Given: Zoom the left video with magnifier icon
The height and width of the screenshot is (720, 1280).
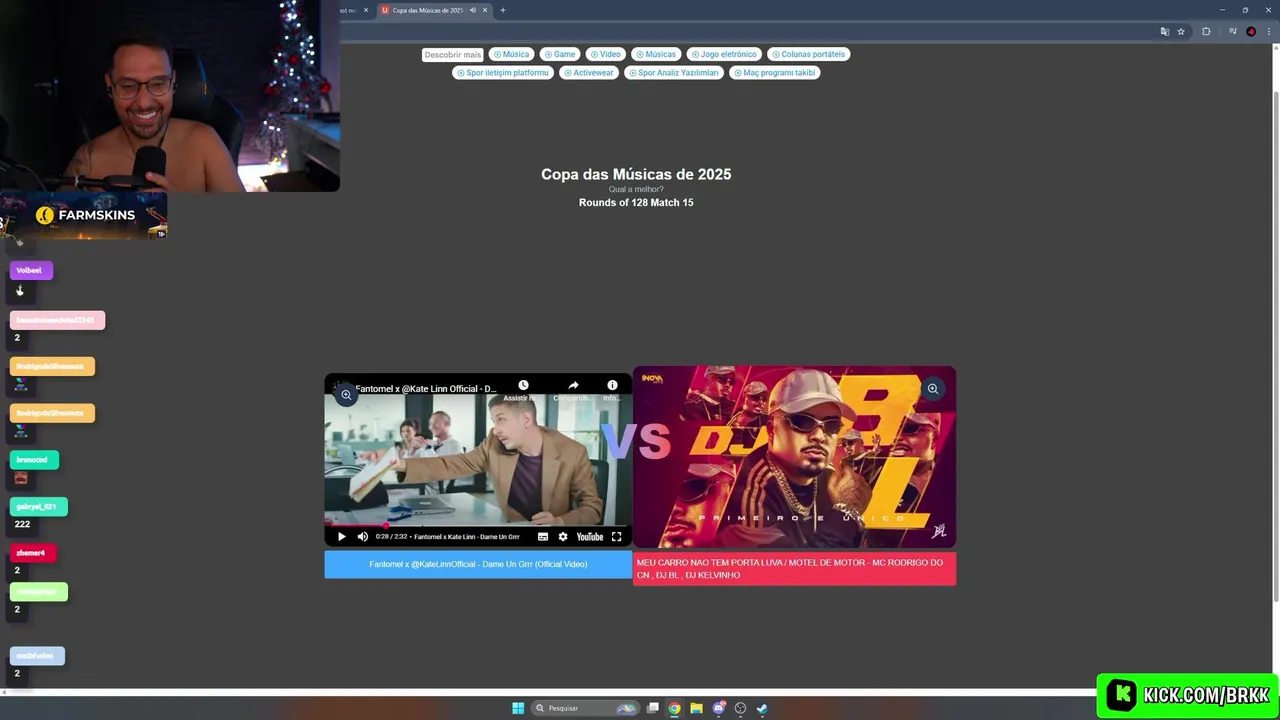Looking at the screenshot, I should click(x=346, y=395).
